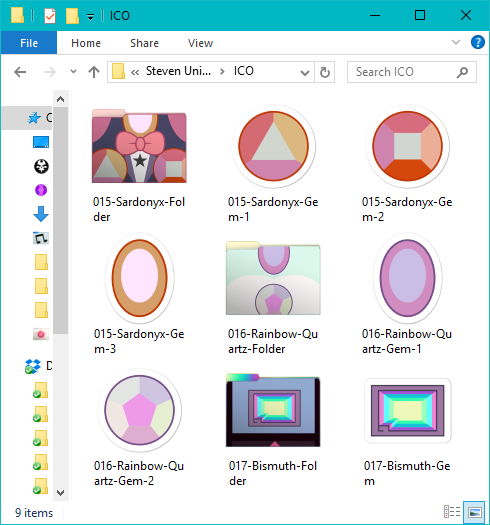Maximize the ICO Explorer window
Image resolution: width=490 pixels, height=525 pixels.
coord(420,15)
